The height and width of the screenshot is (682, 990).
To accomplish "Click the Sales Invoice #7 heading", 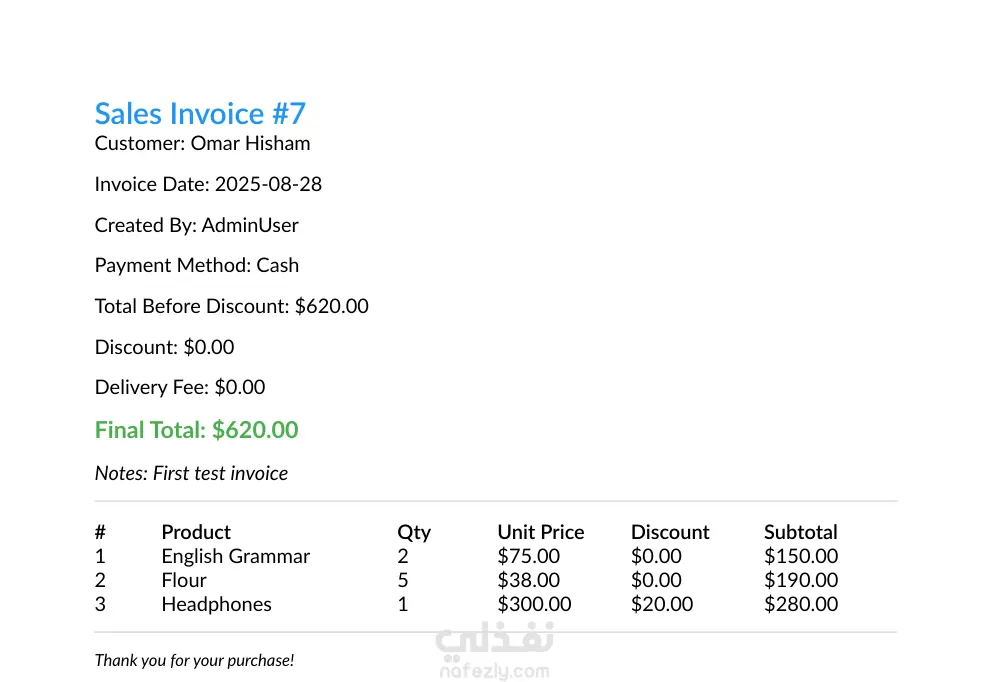I will 200,114.
